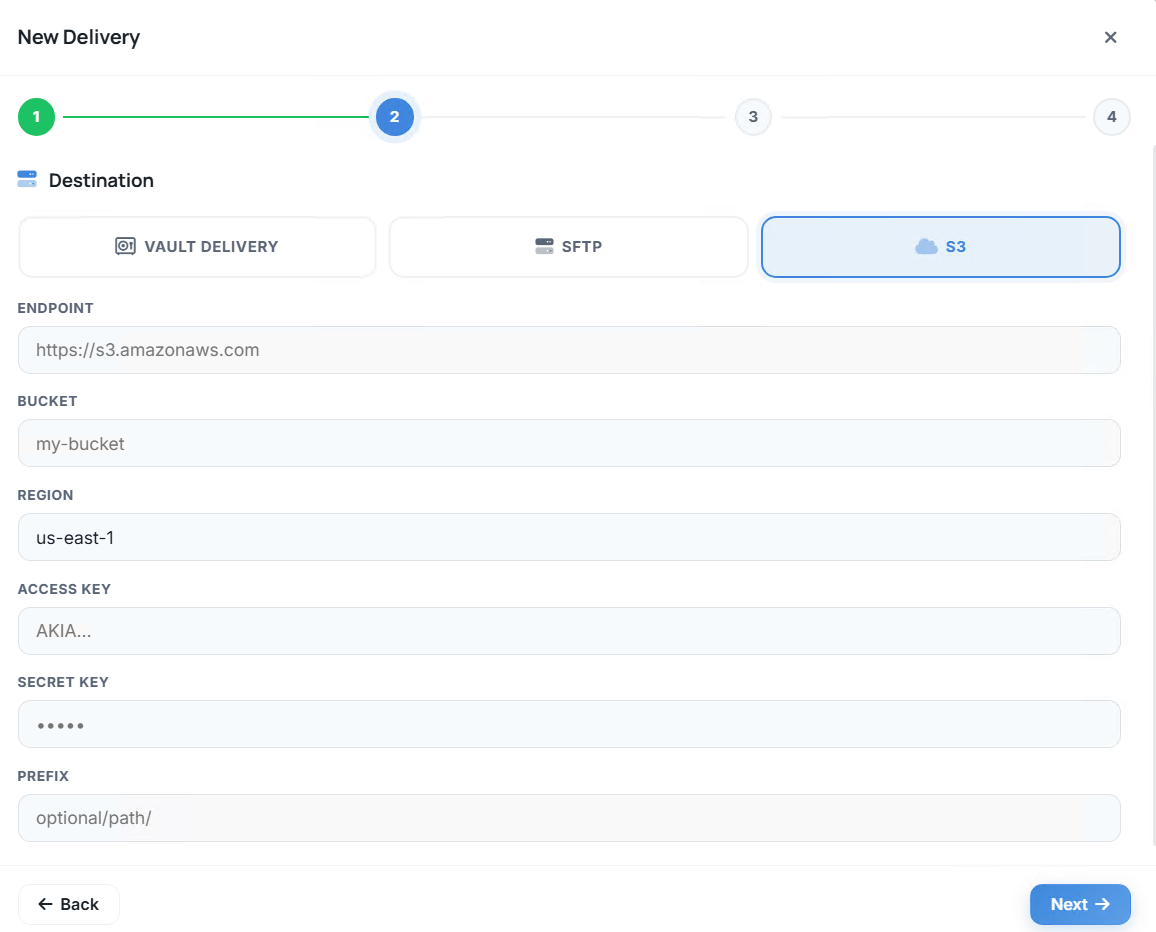Click the Destination server icon

click(27, 179)
